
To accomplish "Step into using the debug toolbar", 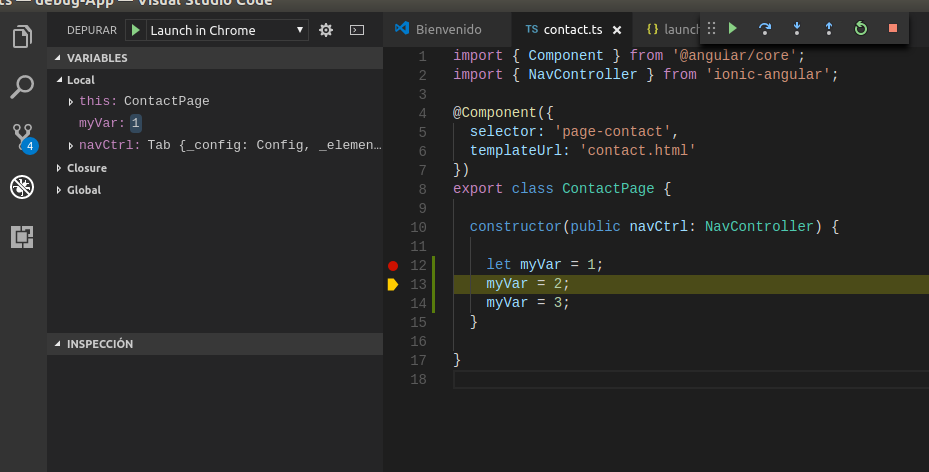I will [x=797, y=29].
